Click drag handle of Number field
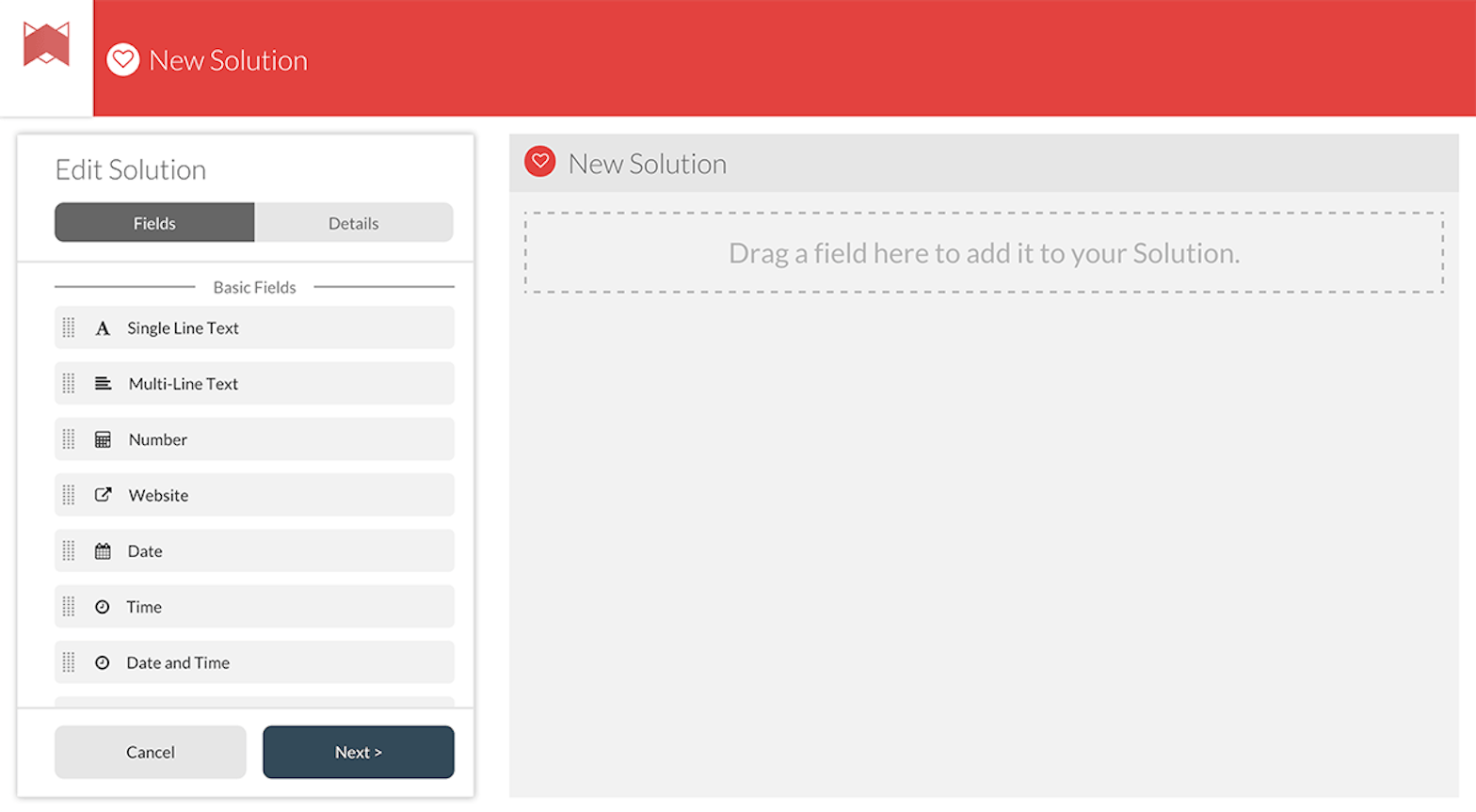 pos(69,439)
